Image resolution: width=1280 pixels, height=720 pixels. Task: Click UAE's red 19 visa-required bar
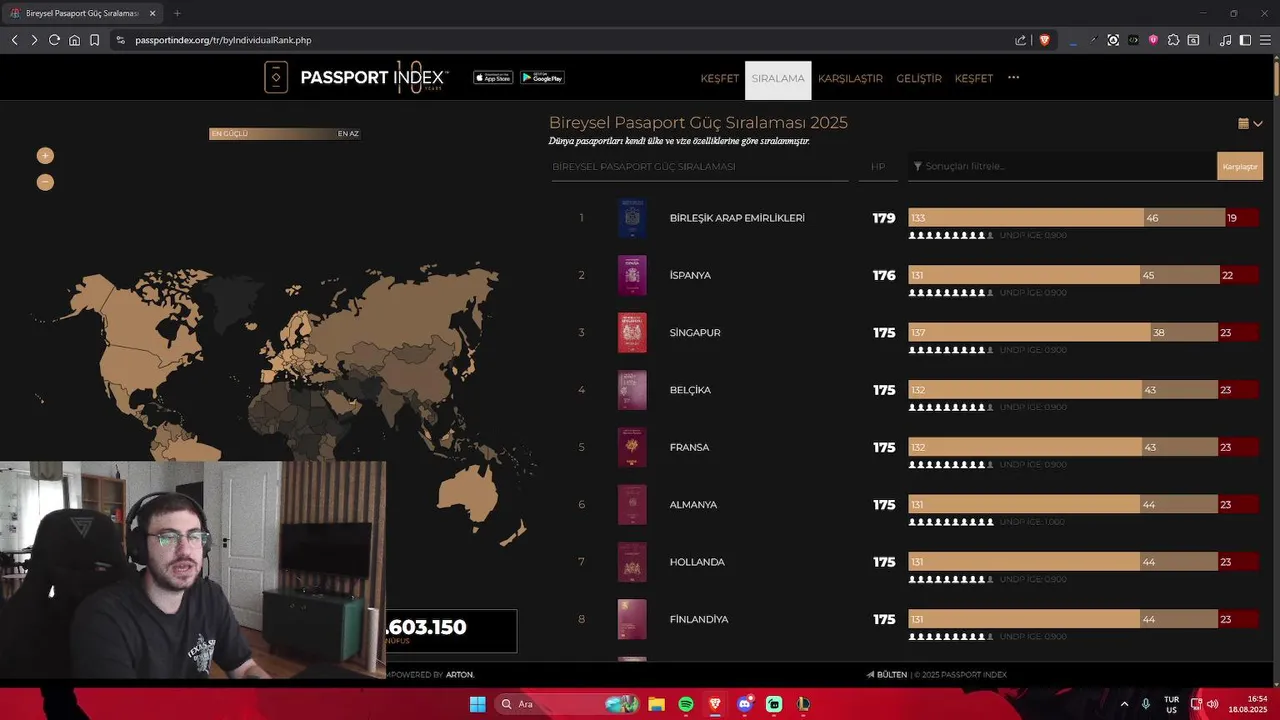click(x=1242, y=218)
